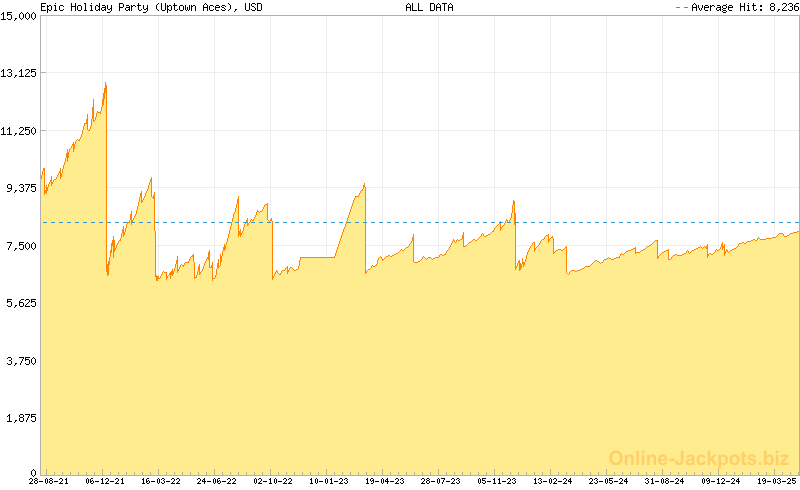Open the Online-Jackpots.biz watermark link

click(x=699, y=458)
